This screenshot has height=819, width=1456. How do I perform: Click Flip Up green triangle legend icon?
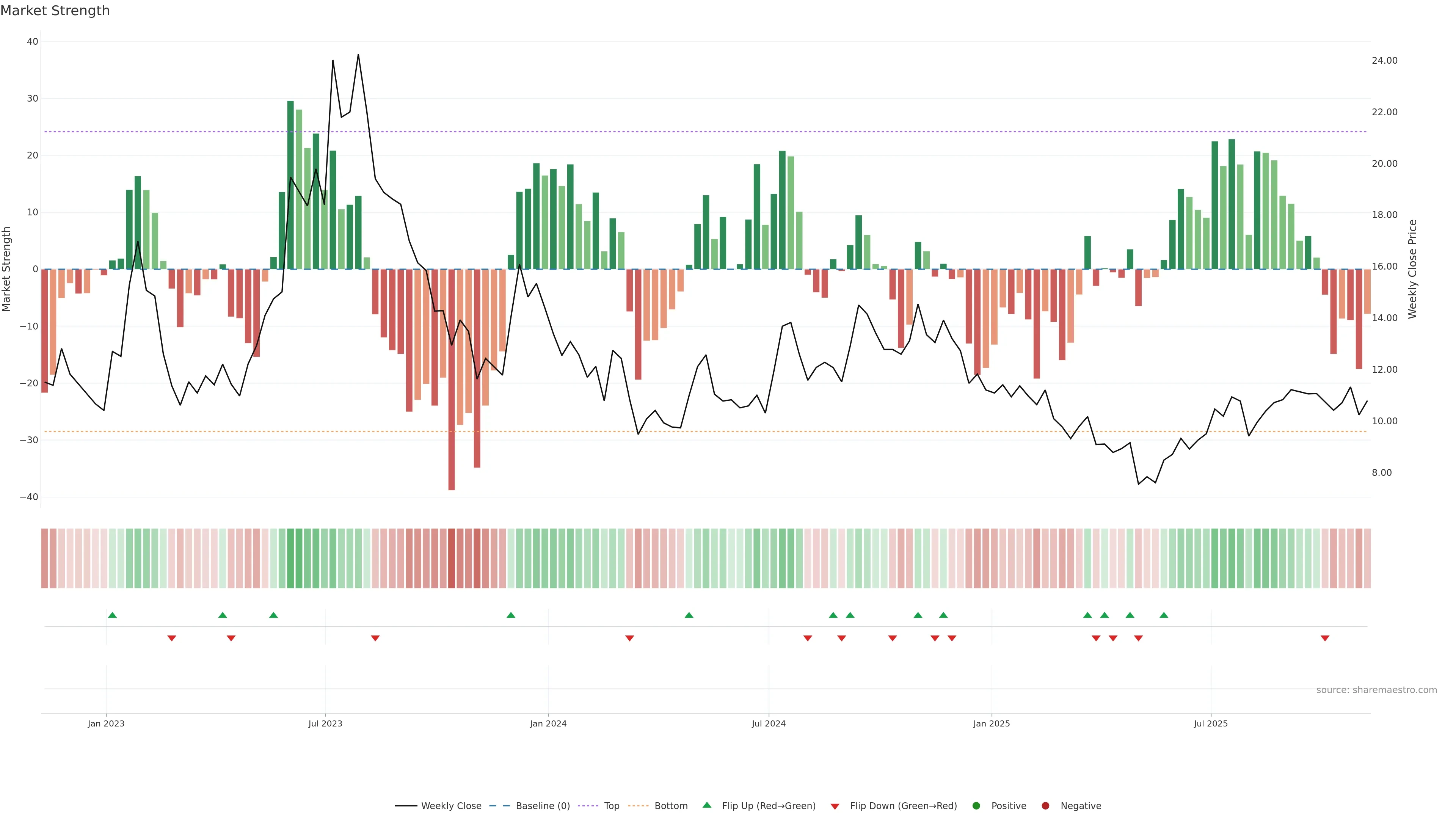click(x=706, y=805)
